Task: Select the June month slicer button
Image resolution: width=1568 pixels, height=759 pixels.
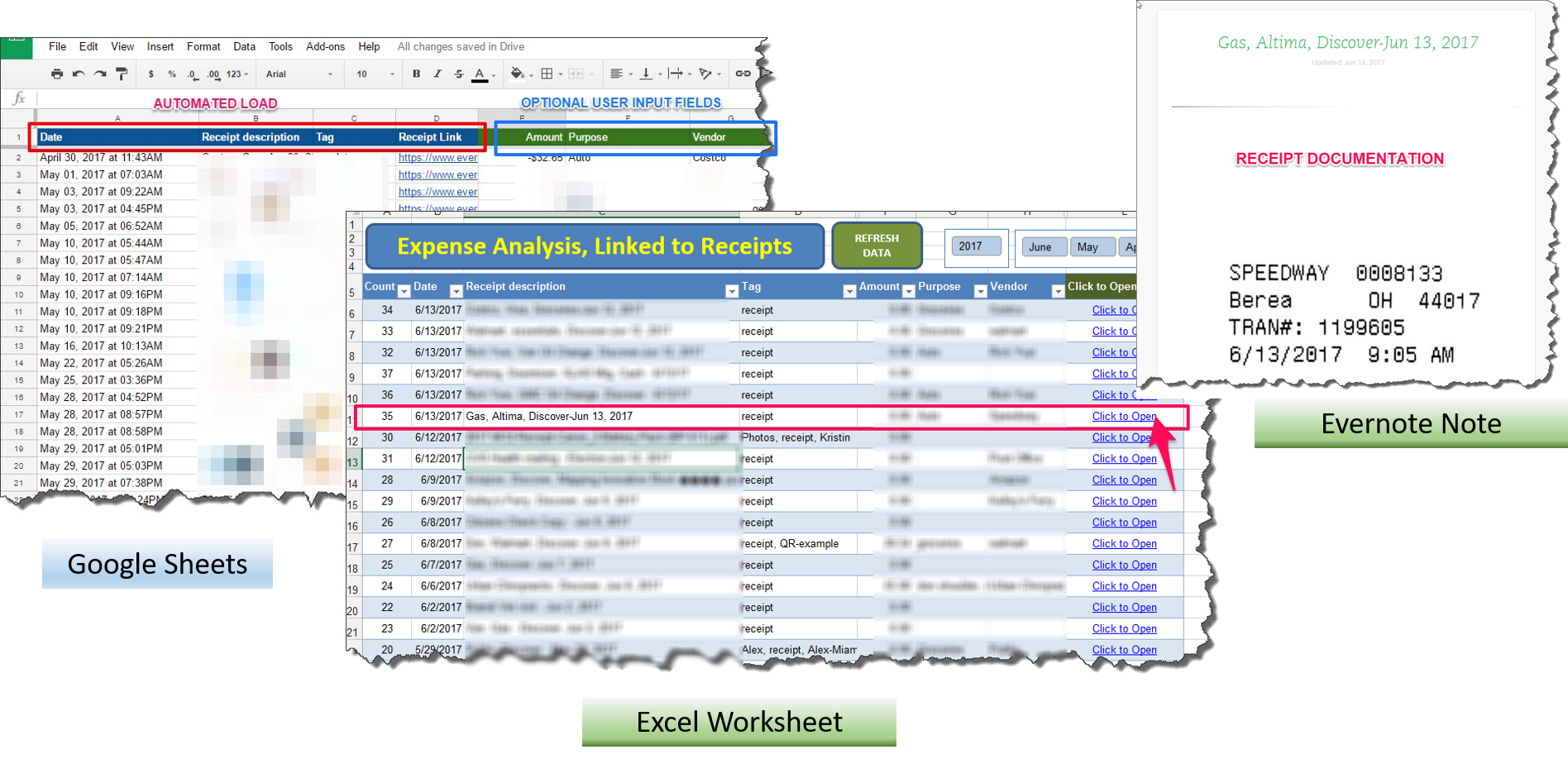Action: (1044, 247)
